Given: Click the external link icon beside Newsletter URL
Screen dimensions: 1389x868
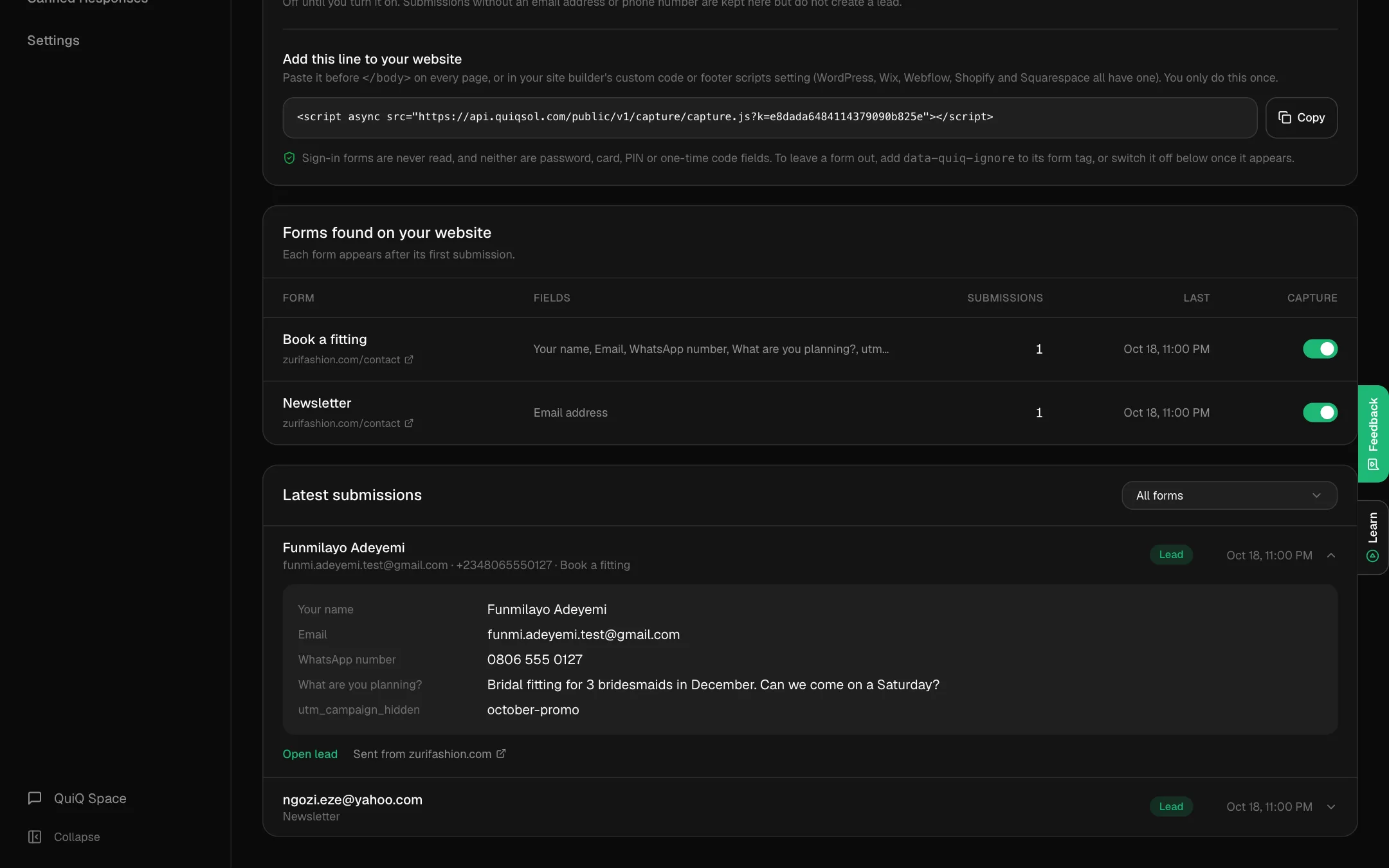Looking at the screenshot, I should point(408,423).
